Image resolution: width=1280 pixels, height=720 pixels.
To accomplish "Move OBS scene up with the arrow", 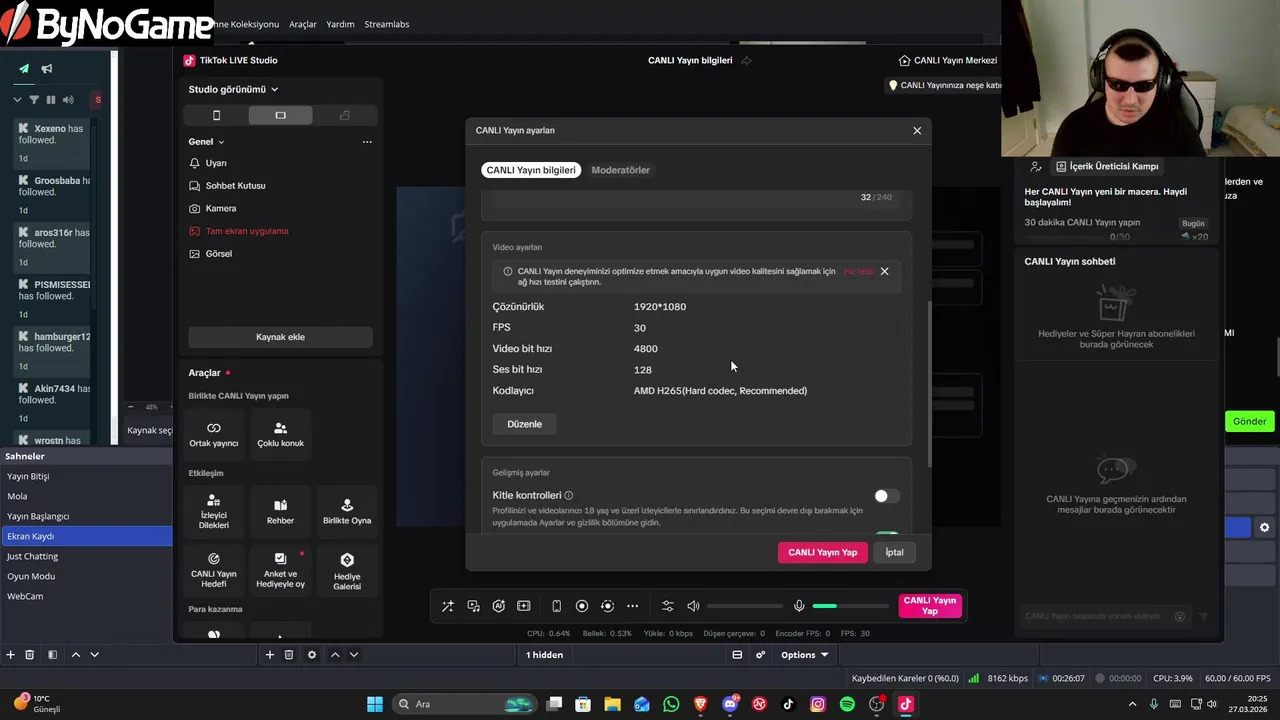I will (75, 655).
